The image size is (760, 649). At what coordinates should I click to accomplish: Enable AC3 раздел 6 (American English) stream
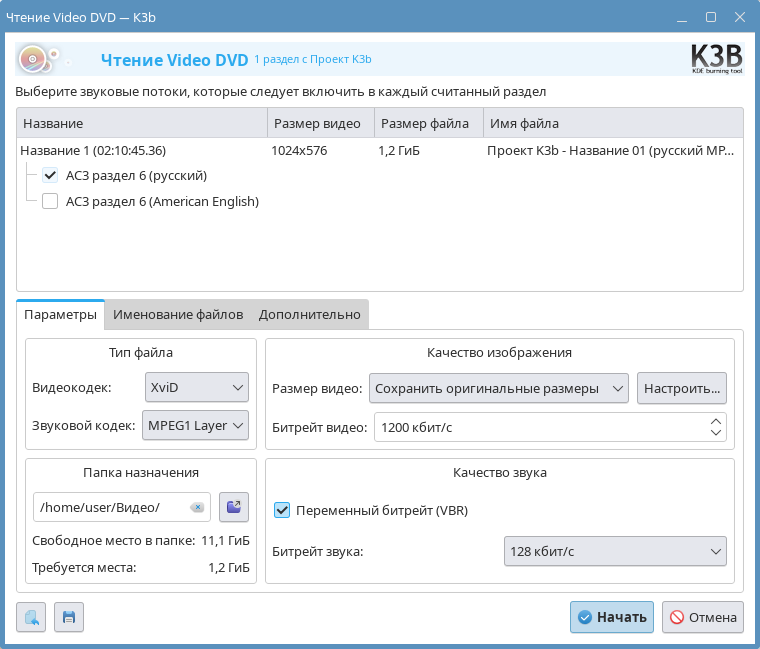(50, 201)
